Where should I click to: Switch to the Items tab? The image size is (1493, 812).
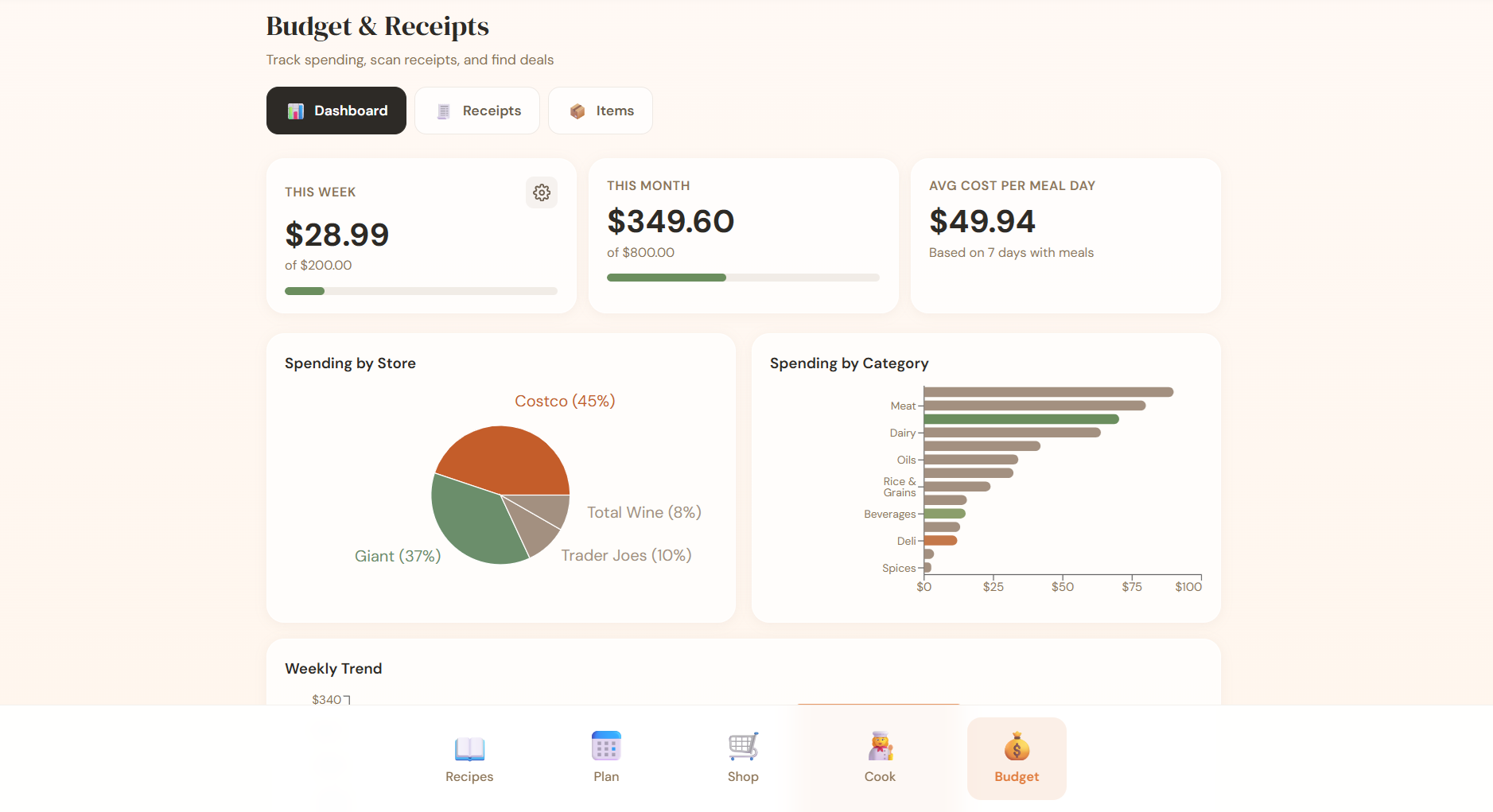coord(601,111)
